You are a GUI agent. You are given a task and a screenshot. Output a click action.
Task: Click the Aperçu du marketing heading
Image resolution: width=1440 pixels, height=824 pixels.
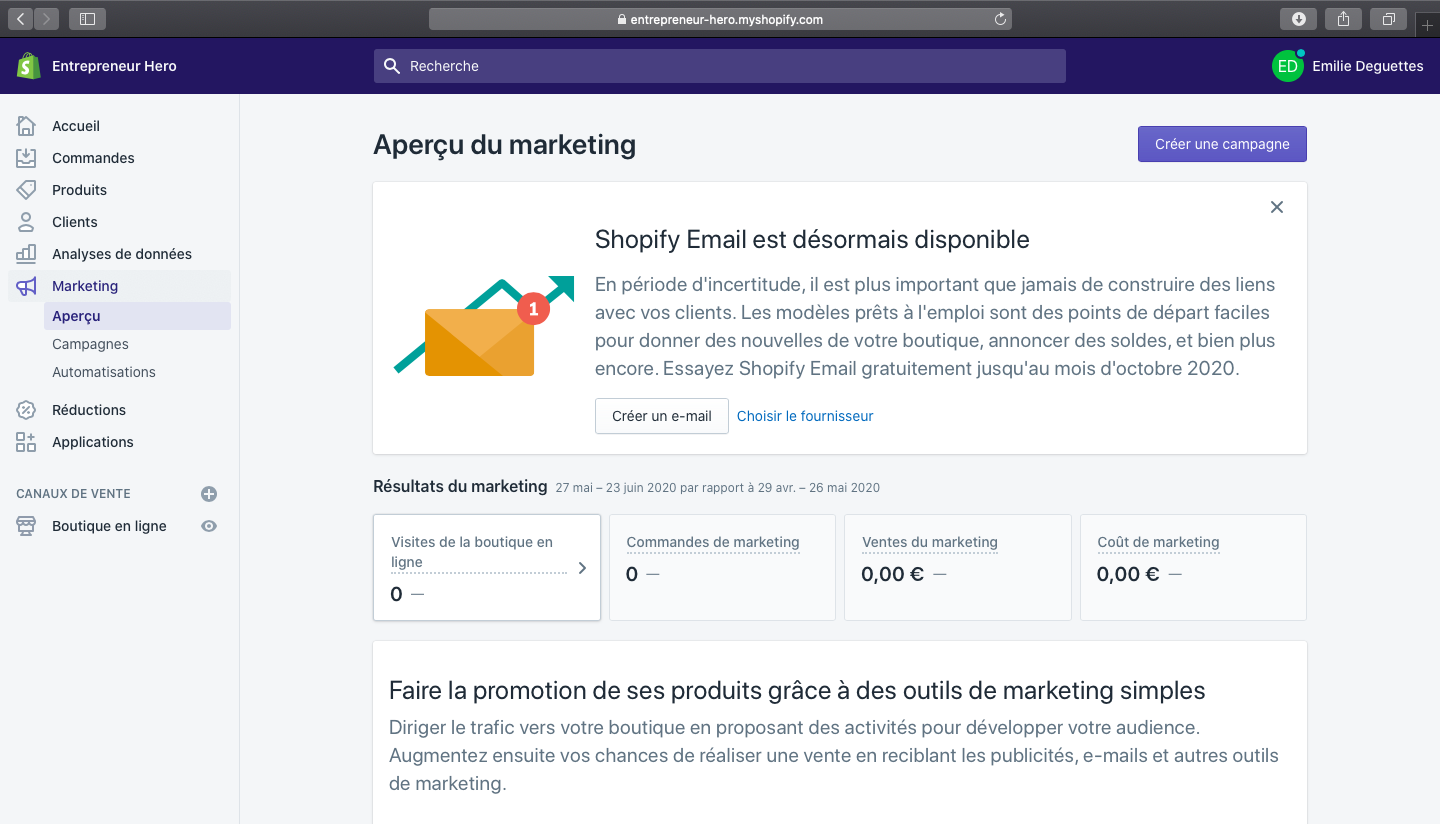coord(504,145)
